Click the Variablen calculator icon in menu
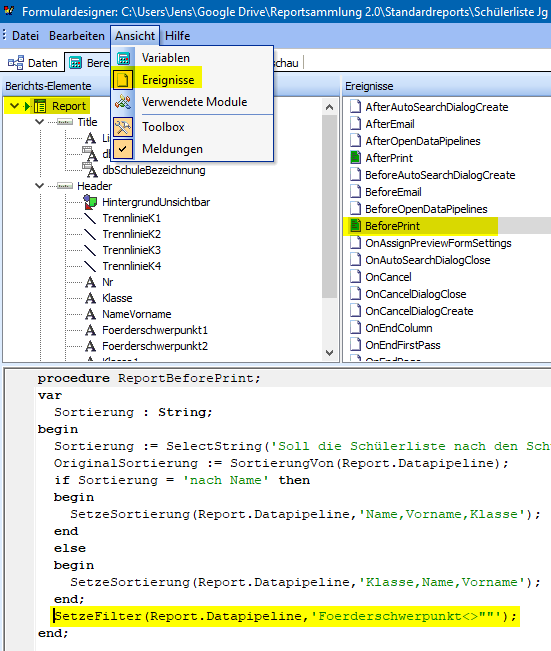 [x=123, y=58]
